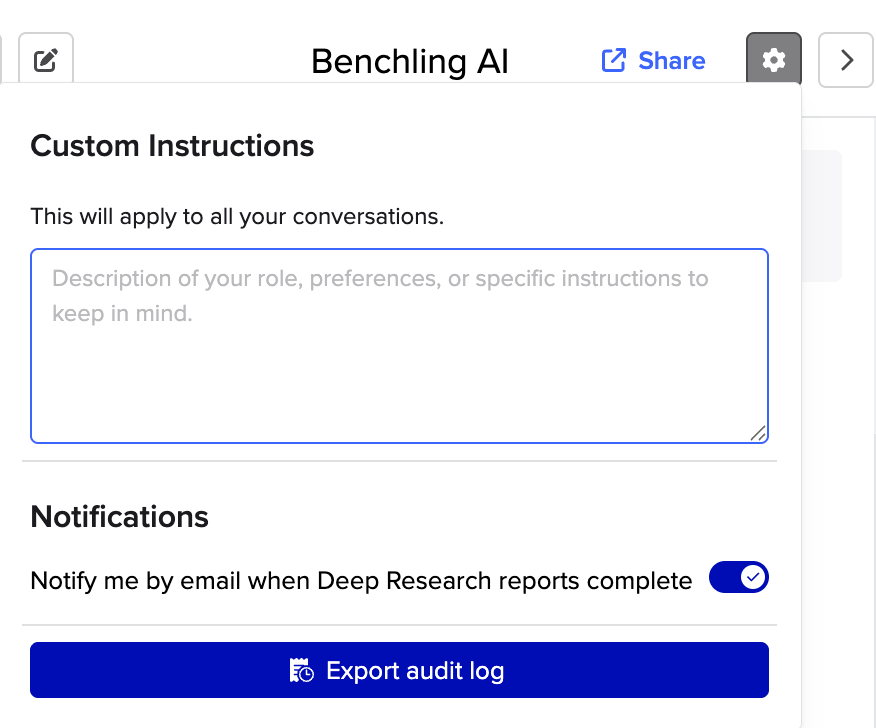Close settings using the gear icon
This screenshot has width=876, height=728.
[x=774, y=60]
